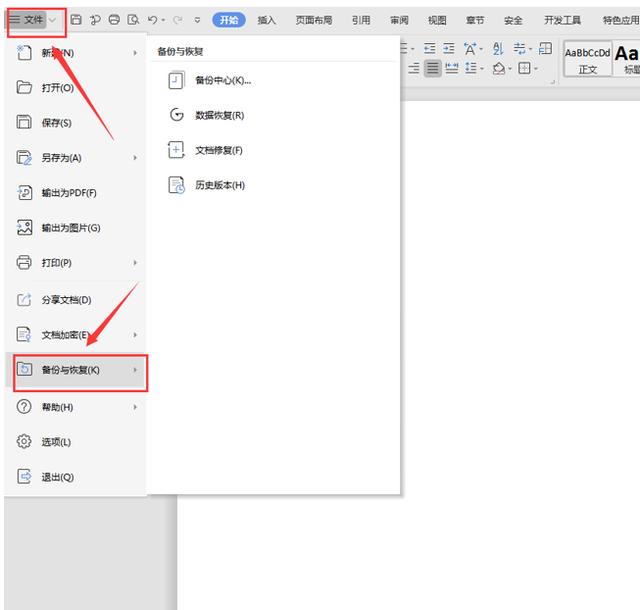The width and height of the screenshot is (640, 610).
Task: Open the line spacing dropdown arrow
Action: (482, 69)
